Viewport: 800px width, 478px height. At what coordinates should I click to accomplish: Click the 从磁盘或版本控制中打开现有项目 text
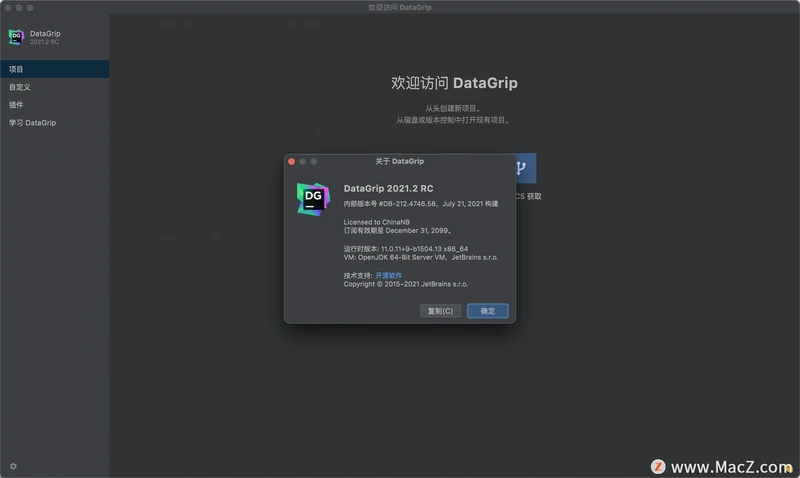[453, 120]
